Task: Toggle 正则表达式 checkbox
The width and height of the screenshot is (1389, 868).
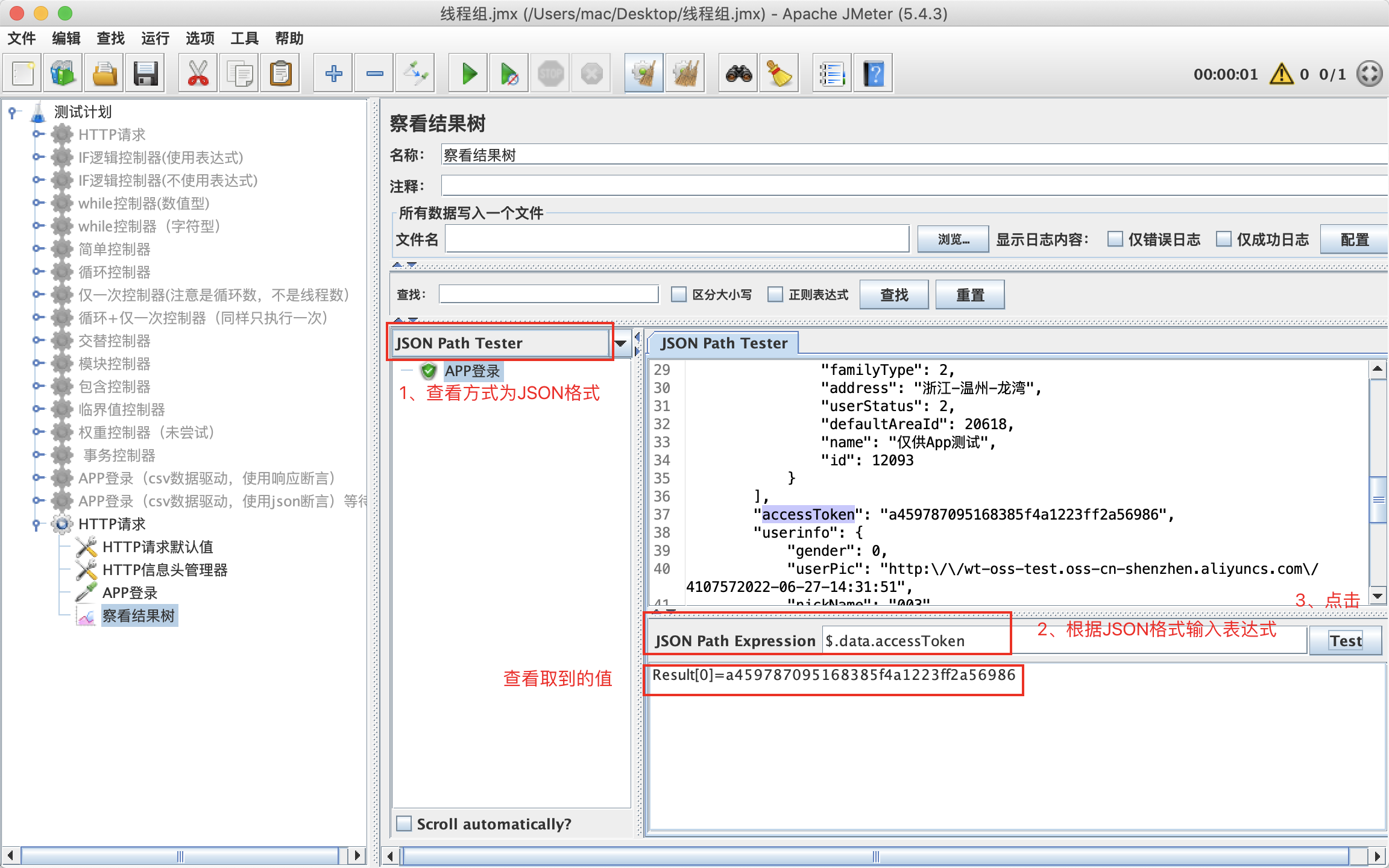Action: pyautogui.click(x=775, y=294)
